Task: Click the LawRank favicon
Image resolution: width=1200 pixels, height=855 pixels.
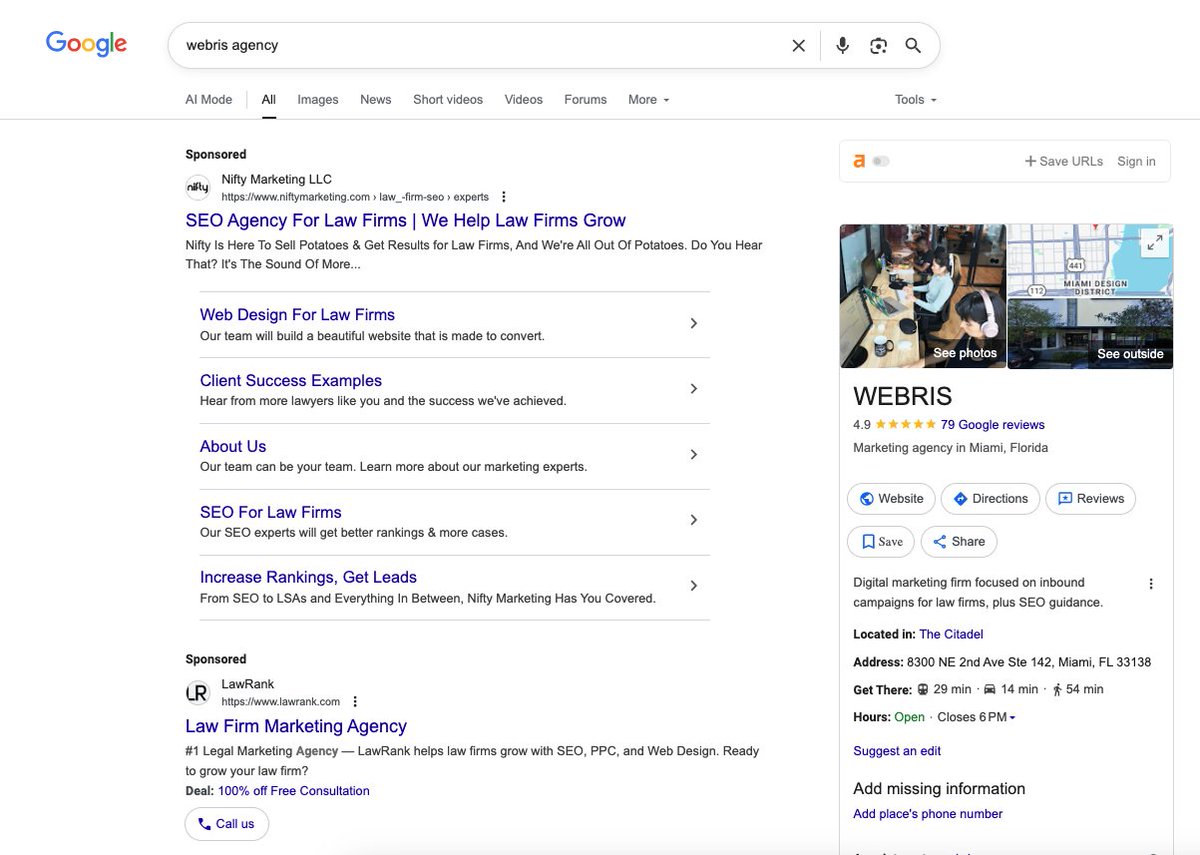Action: (x=198, y=692)
